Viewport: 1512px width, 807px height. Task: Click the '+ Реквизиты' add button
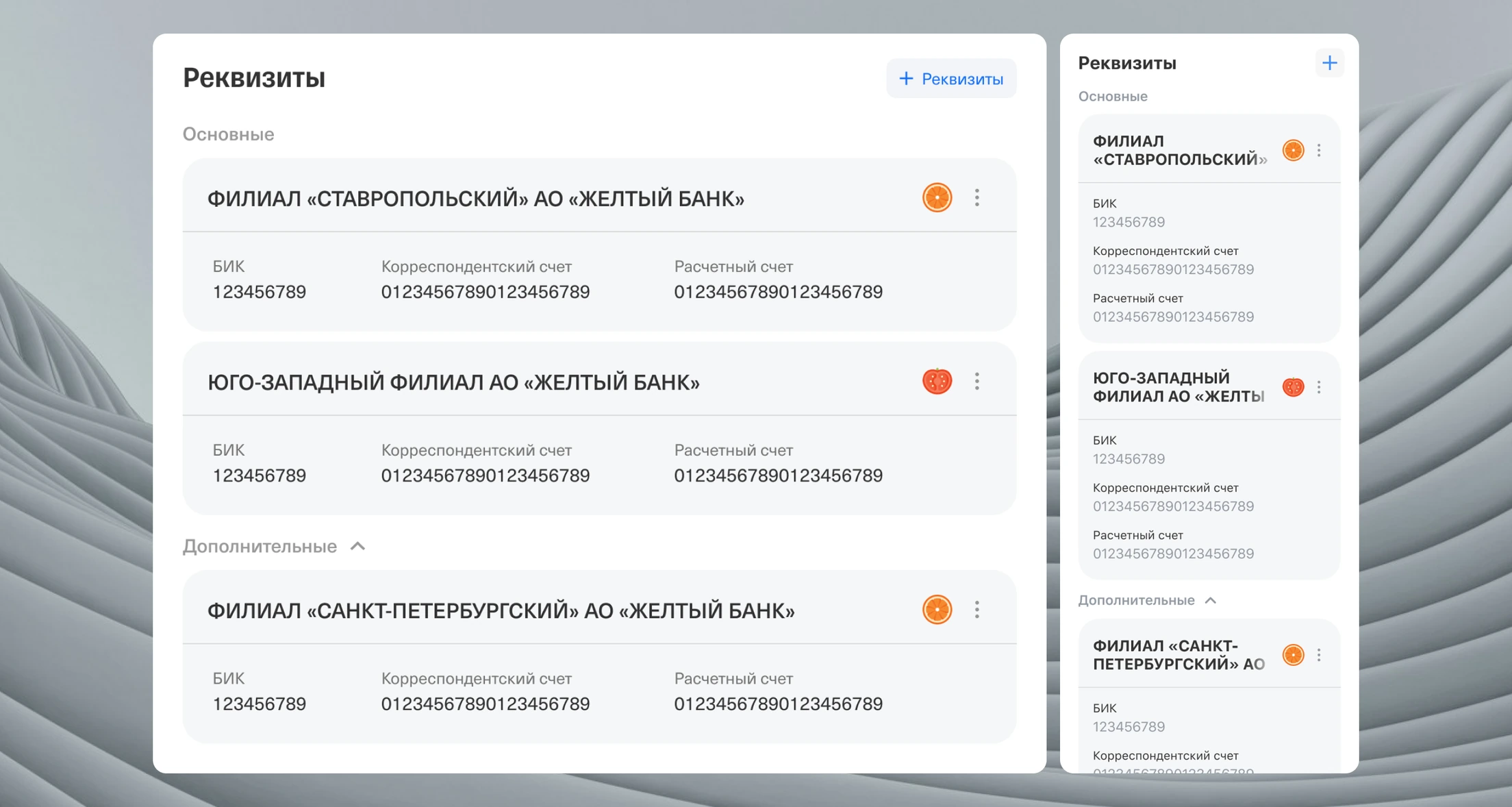(x=951, y=79)
